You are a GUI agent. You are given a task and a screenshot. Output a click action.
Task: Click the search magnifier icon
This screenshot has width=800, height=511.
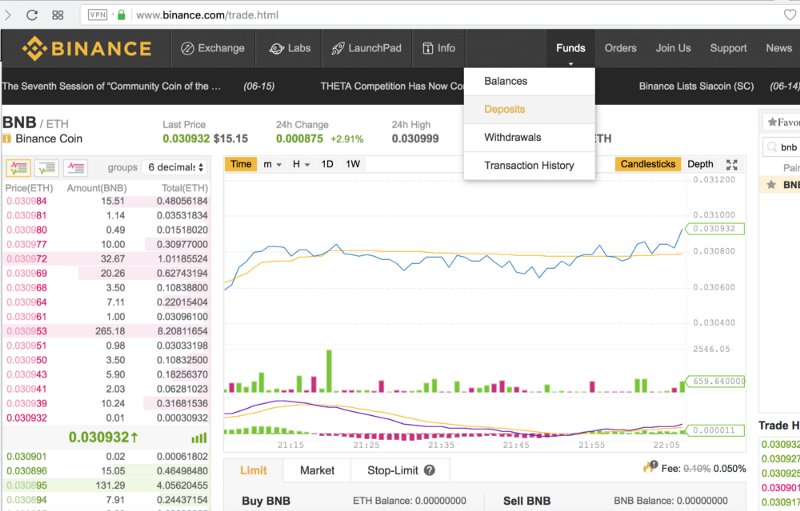point(771,147)
